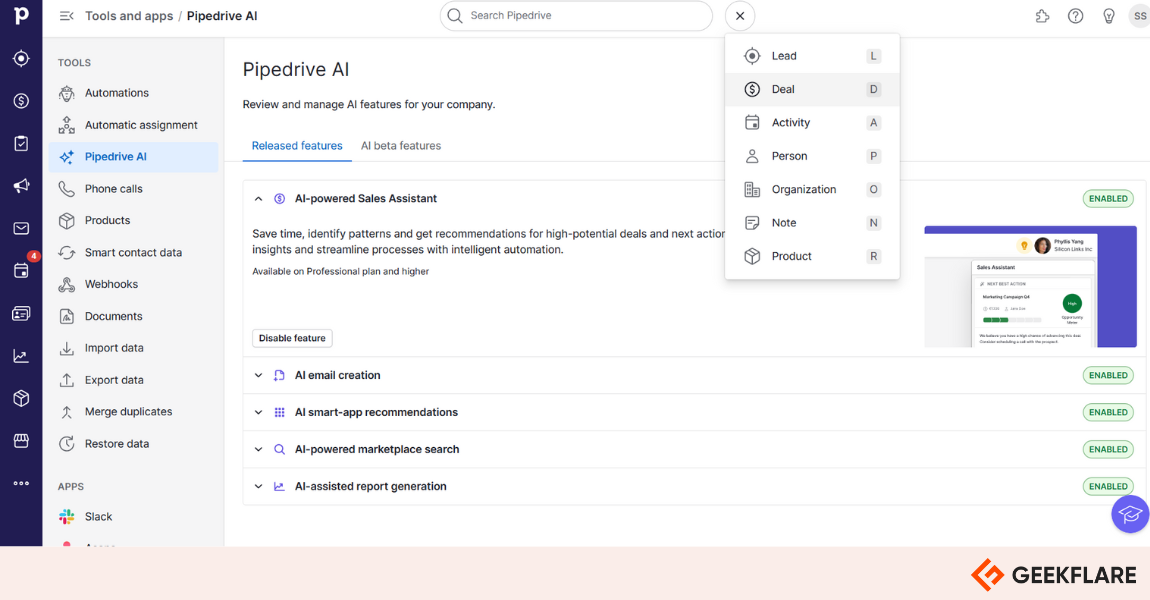
Task: Open the Contacts card icon in left navigation
Action: point(21,313)
